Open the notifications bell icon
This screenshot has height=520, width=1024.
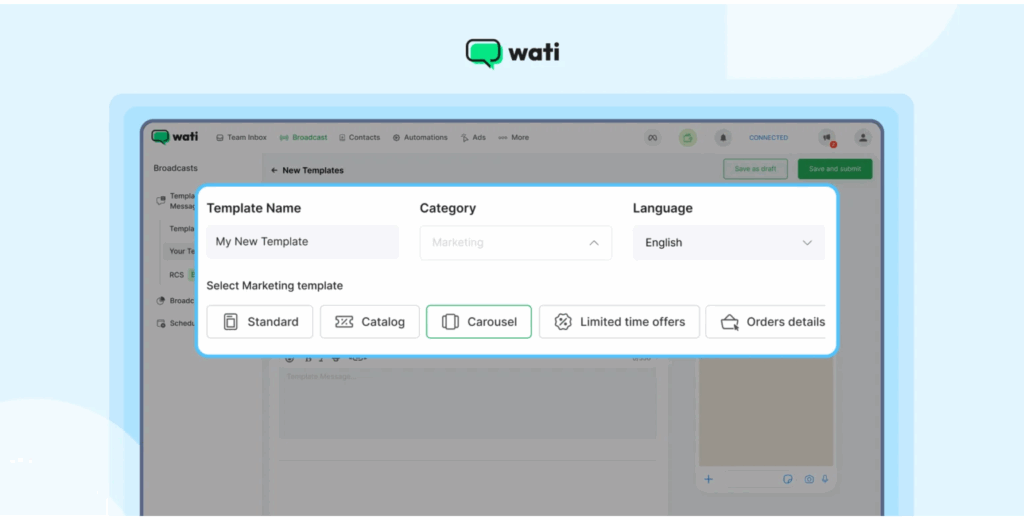click(x=723, y=138)
